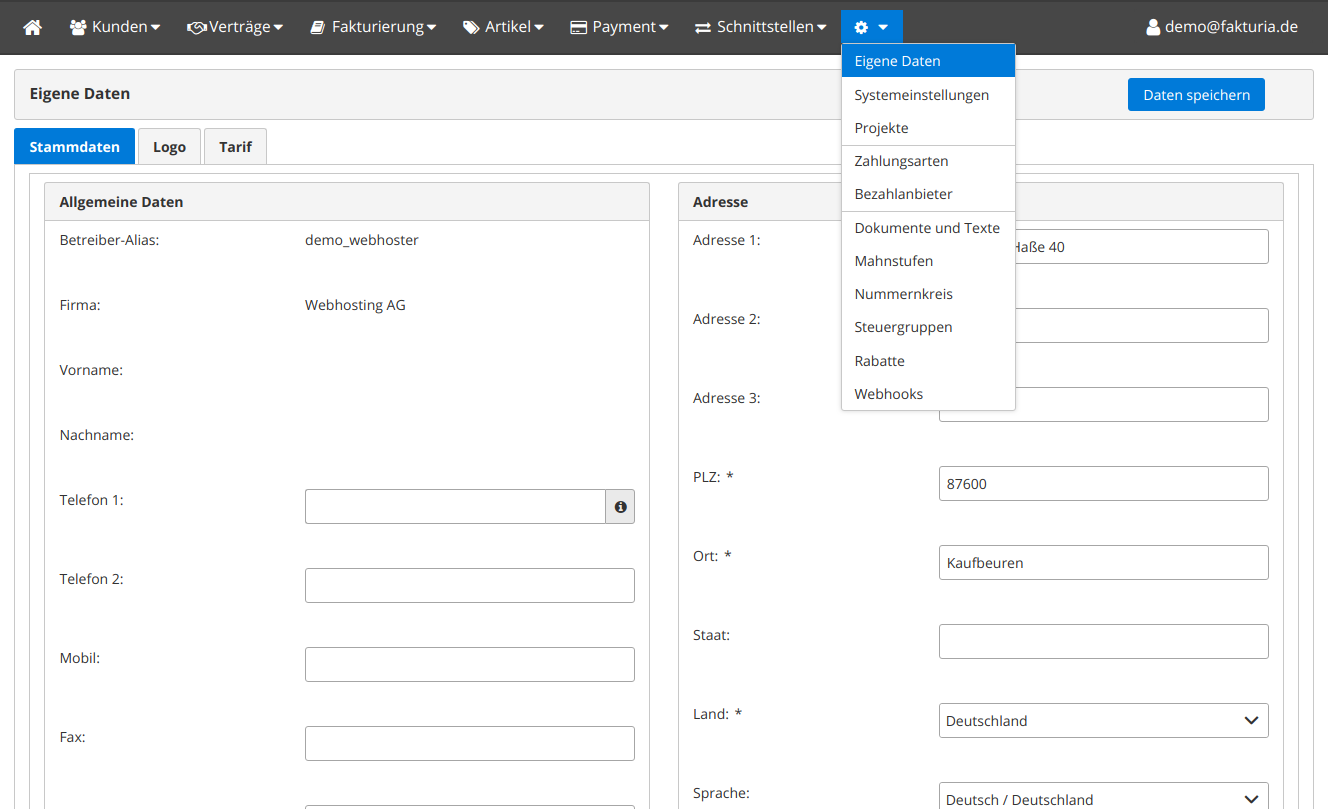Click the info icon beside Telefon 1
Image resolution: width=1328 pixels, height=809 pixels.
pyautogui.click(x=620, y=507)
